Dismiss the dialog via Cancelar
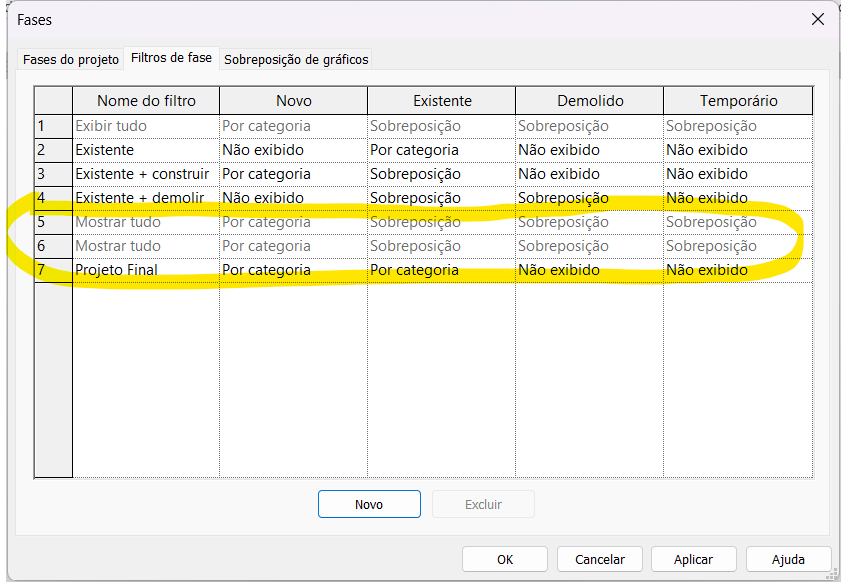The width and height of the screenshot is (841, 582). coord(599,559)
